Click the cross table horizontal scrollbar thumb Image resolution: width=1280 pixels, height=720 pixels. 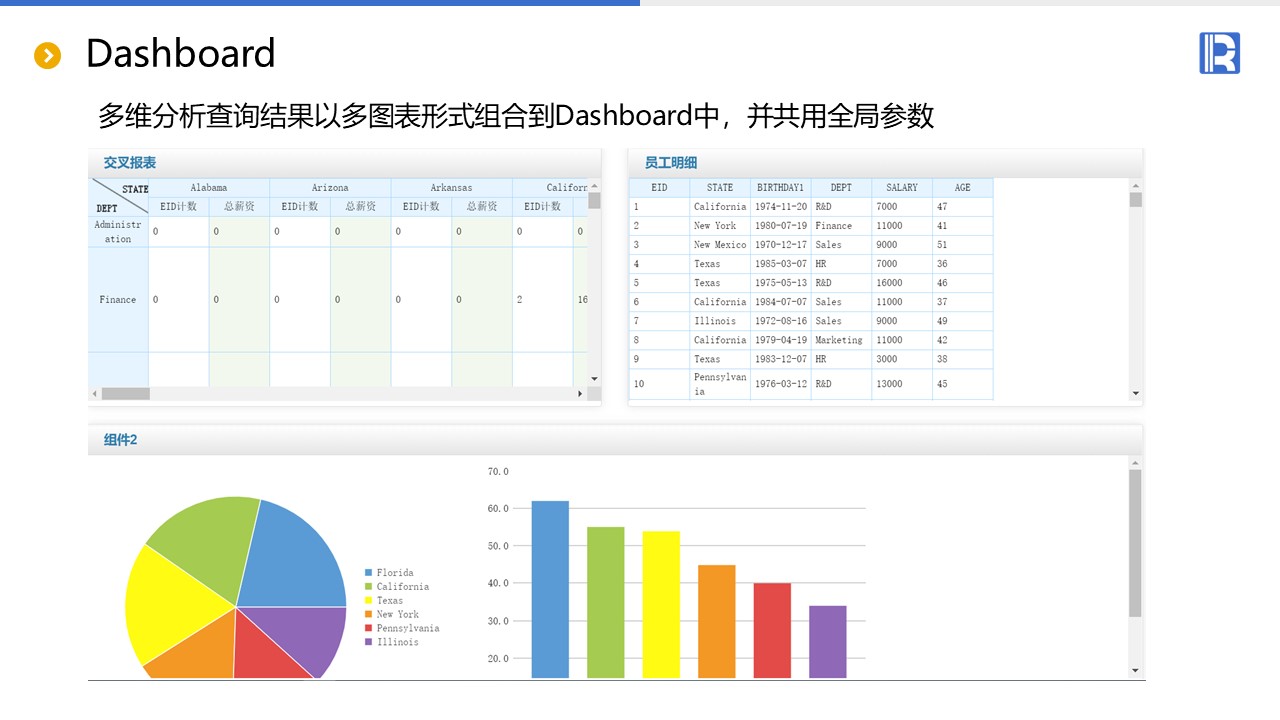[125, 394]
